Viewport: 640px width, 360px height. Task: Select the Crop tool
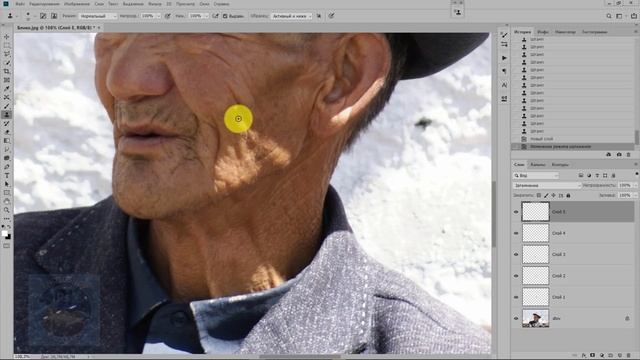click(x=7, y=71)
